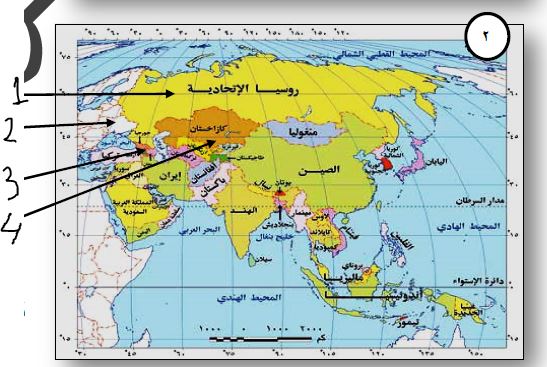The image size is (547, 367).
Task: Click the circled number ٢ badge
Action: pyautogui.click(x=487, y=36)
